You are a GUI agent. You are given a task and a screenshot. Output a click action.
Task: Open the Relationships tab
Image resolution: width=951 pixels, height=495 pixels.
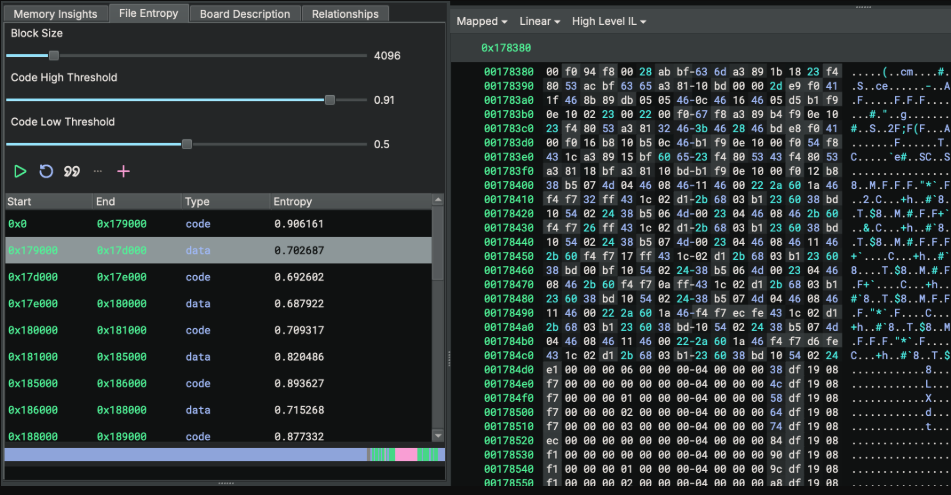(x=345, y=14)
